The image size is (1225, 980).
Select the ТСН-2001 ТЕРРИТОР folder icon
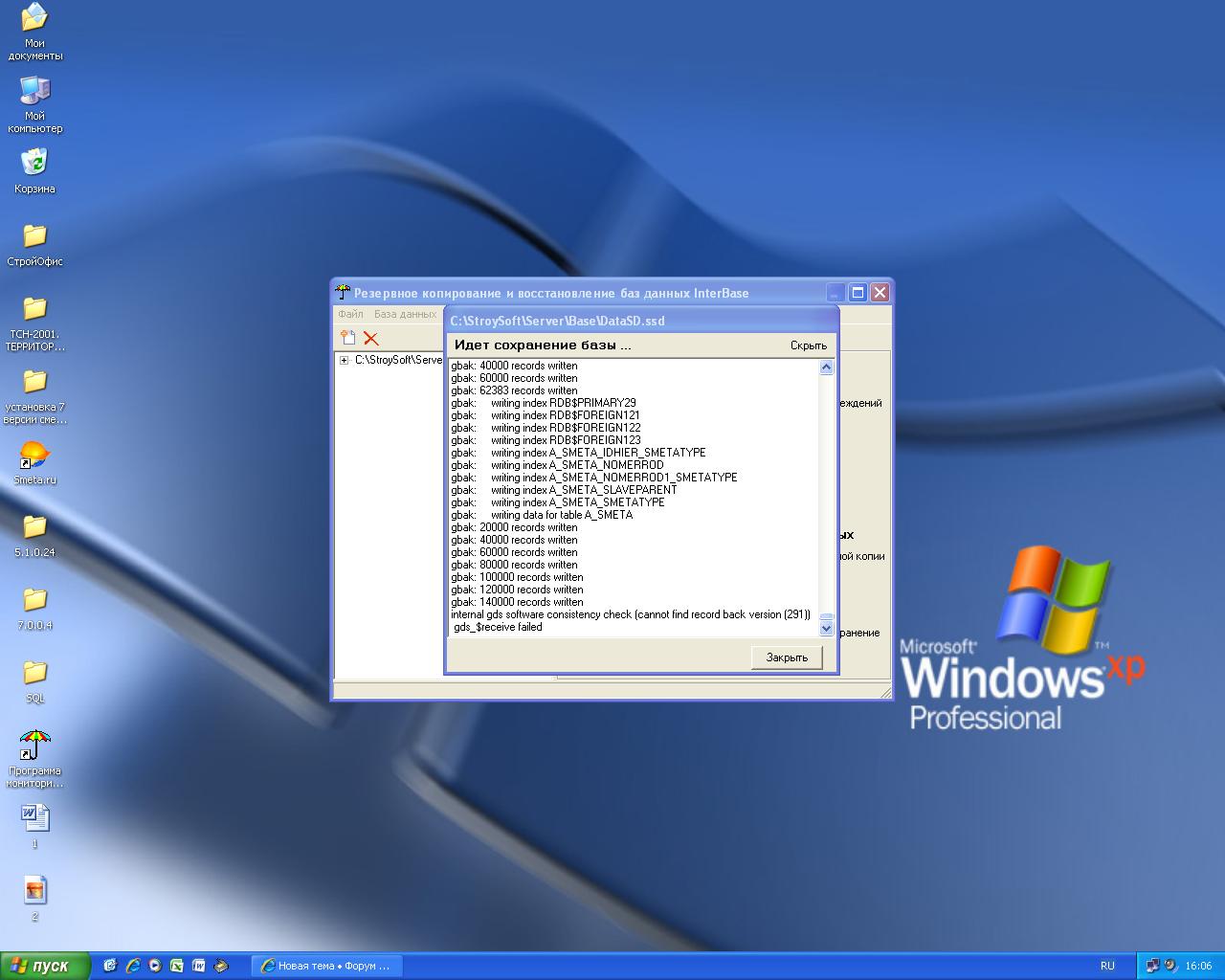point(34,323)
